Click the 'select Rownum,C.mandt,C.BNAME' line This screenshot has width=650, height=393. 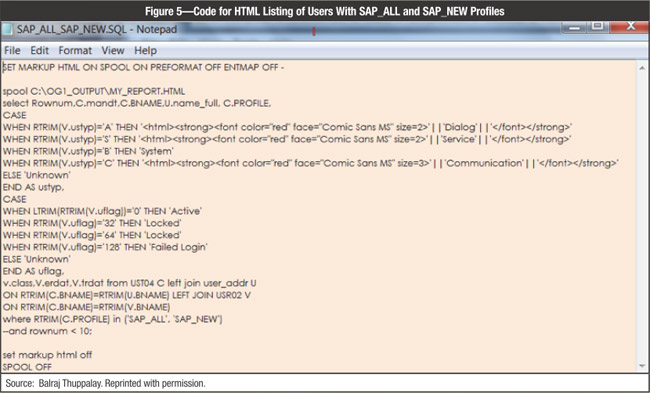(137, 103)
